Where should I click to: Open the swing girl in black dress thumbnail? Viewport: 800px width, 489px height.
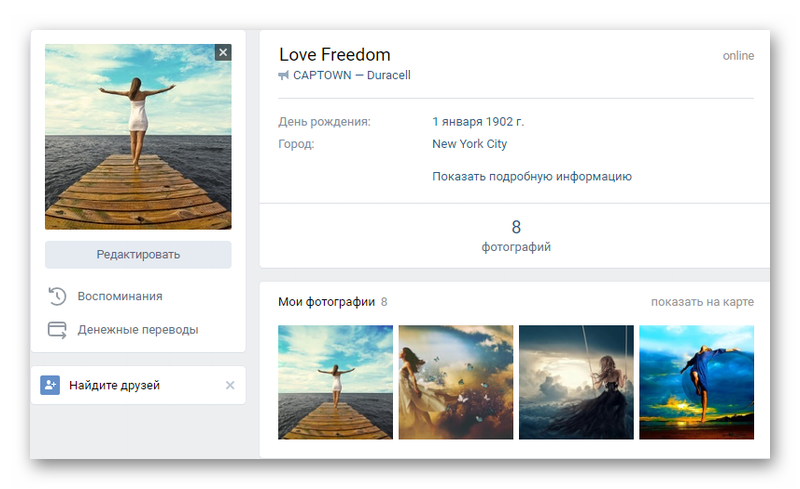[x=576, y=382]
